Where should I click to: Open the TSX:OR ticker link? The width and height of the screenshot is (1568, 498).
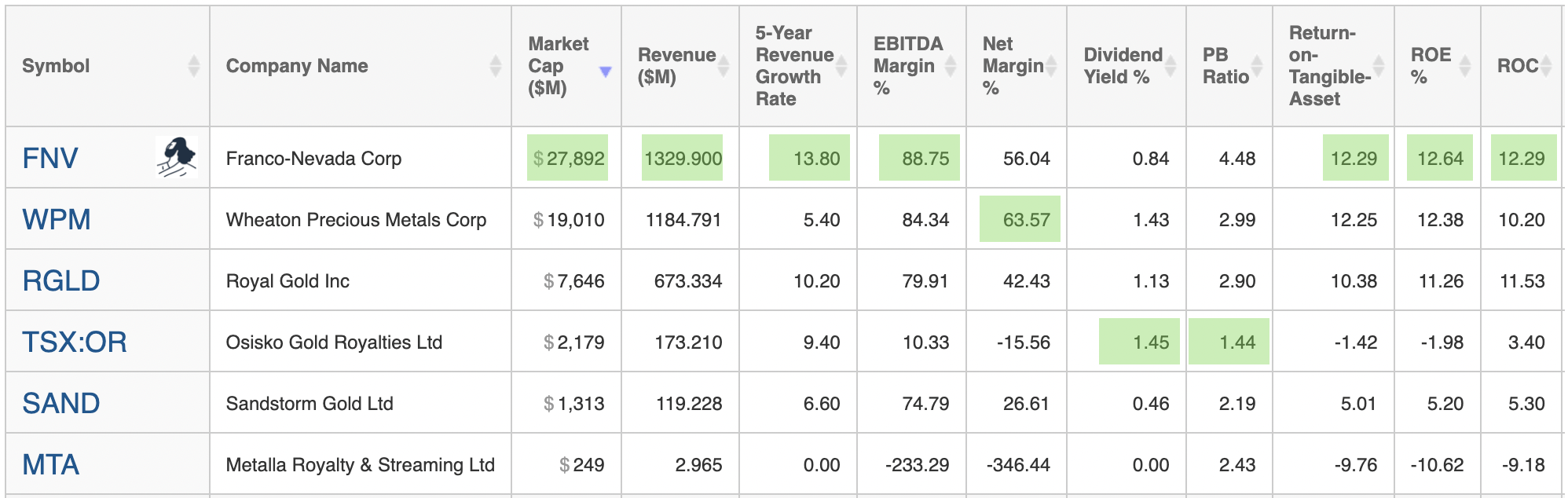tap(75, 342)
